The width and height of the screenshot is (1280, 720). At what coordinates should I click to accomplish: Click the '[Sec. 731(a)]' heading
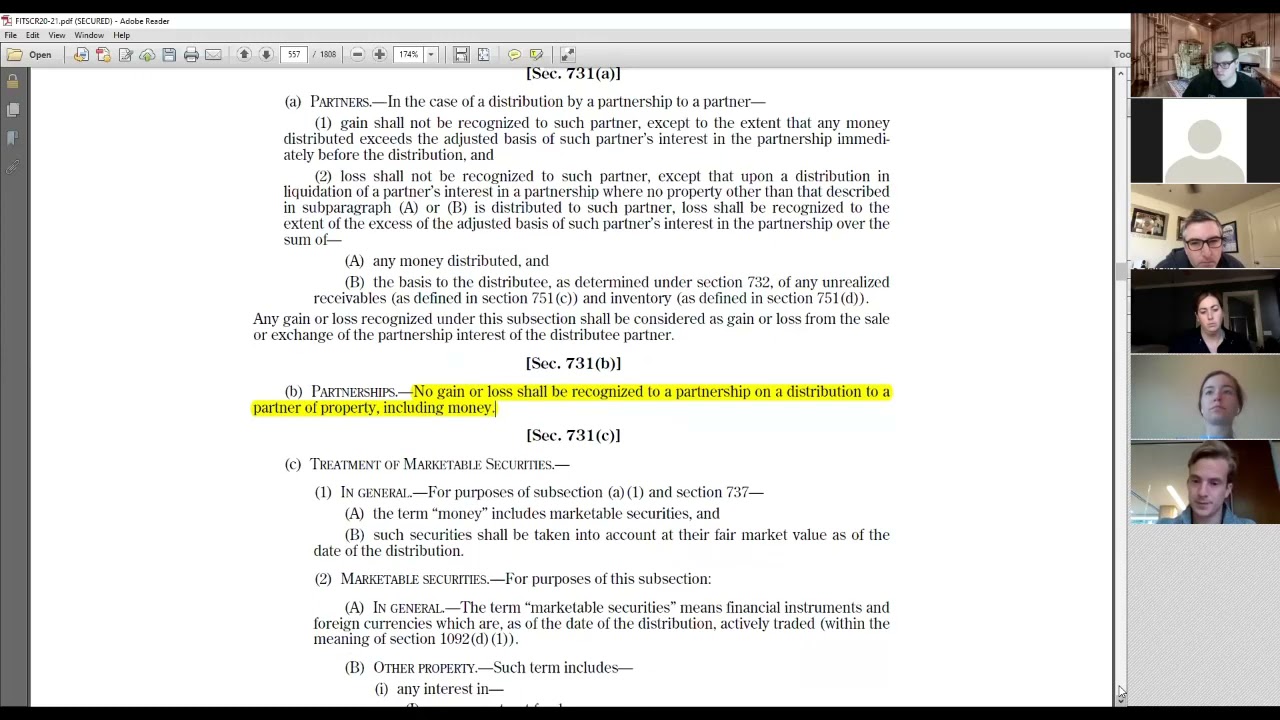pos(573,74)
